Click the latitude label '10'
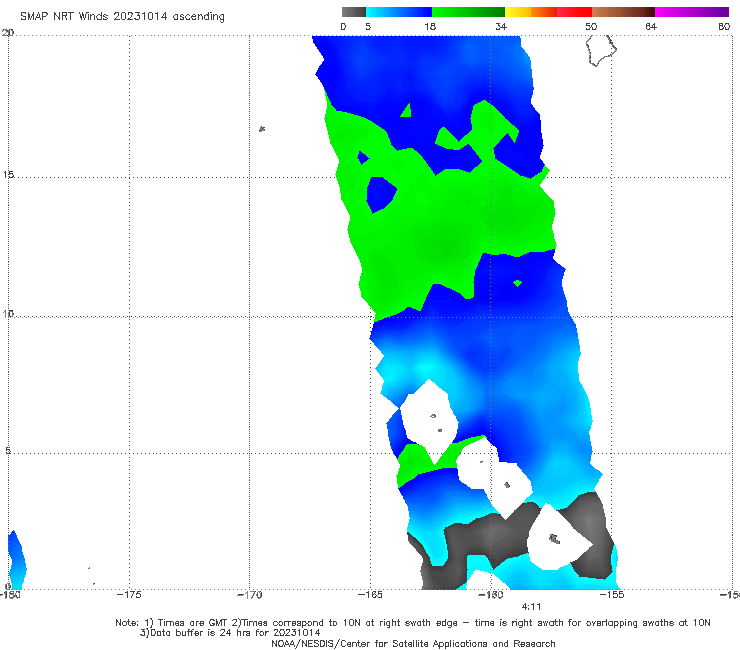740x650 pixels. click(x=8, y=313)
